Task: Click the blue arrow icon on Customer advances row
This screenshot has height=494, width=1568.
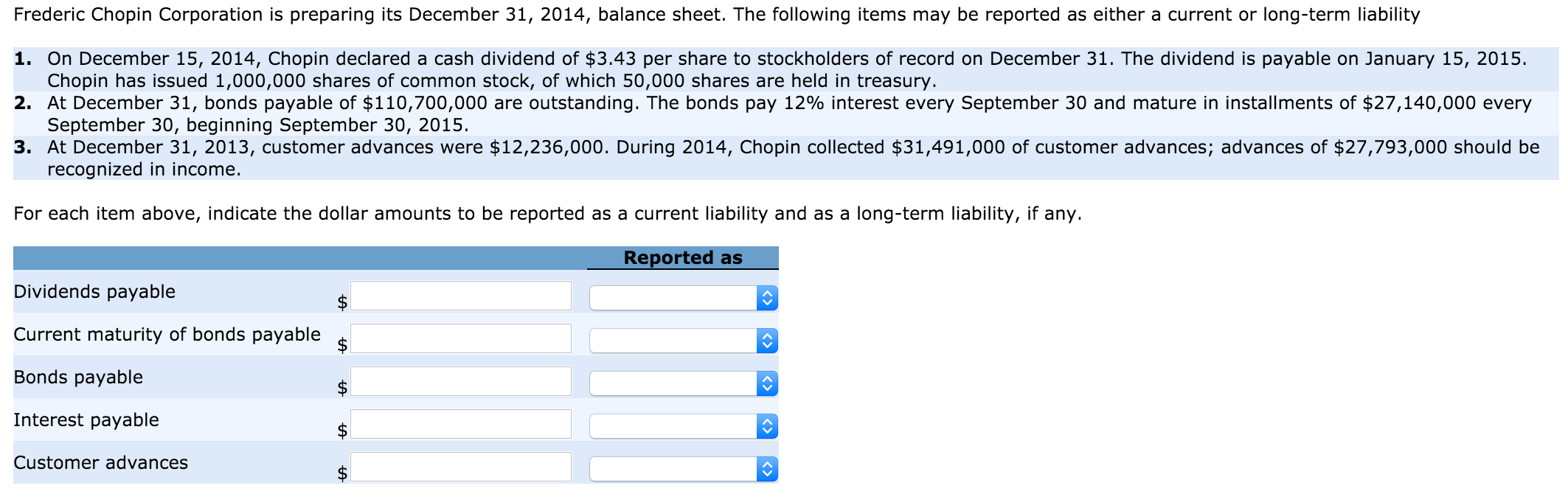Action: click(x=768, y=469)
